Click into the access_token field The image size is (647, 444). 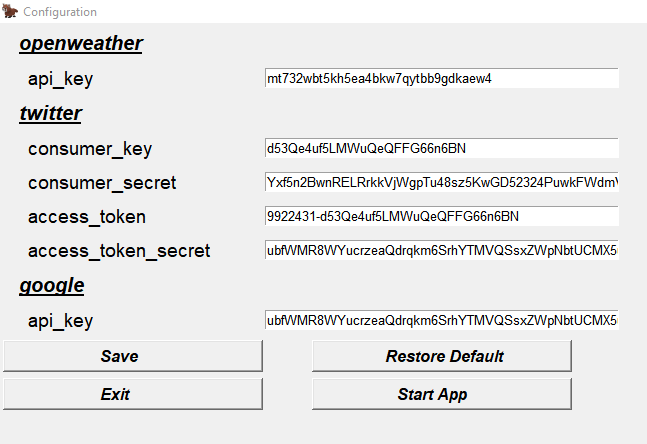tap(441, 216)
